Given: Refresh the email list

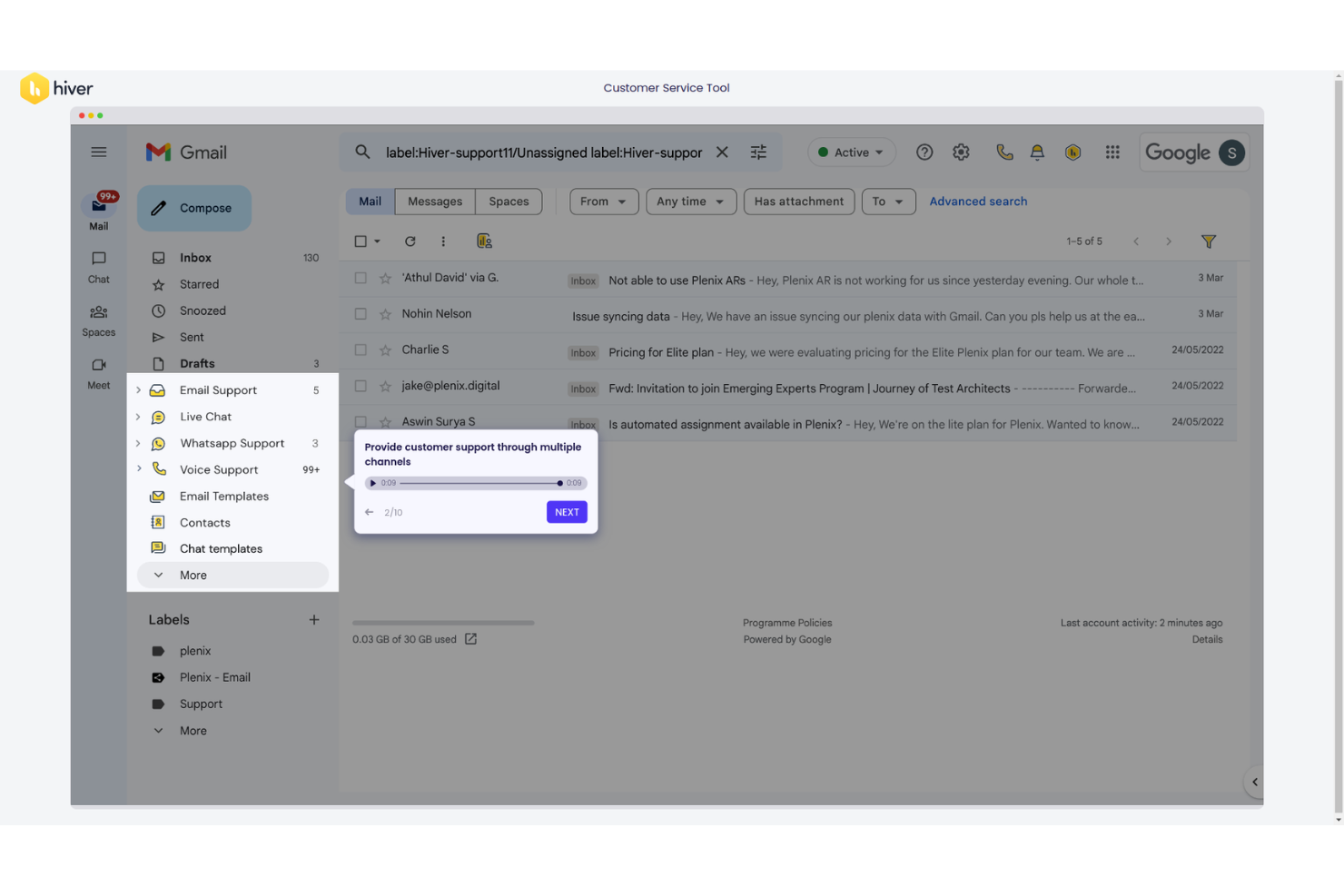Looking at the screenshot, I should [x=410, y=241].
